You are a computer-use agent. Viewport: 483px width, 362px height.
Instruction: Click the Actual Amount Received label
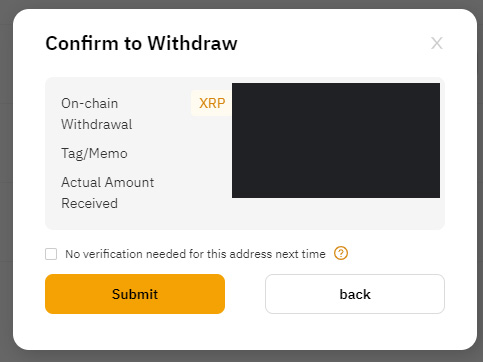[x=108, y=193]
